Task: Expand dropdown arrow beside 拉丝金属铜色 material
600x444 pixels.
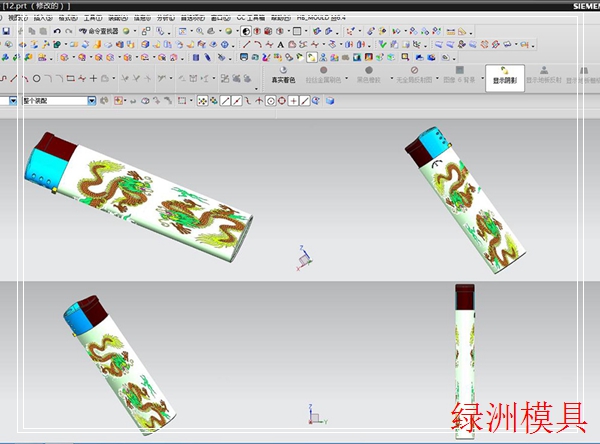Action: 347,79
